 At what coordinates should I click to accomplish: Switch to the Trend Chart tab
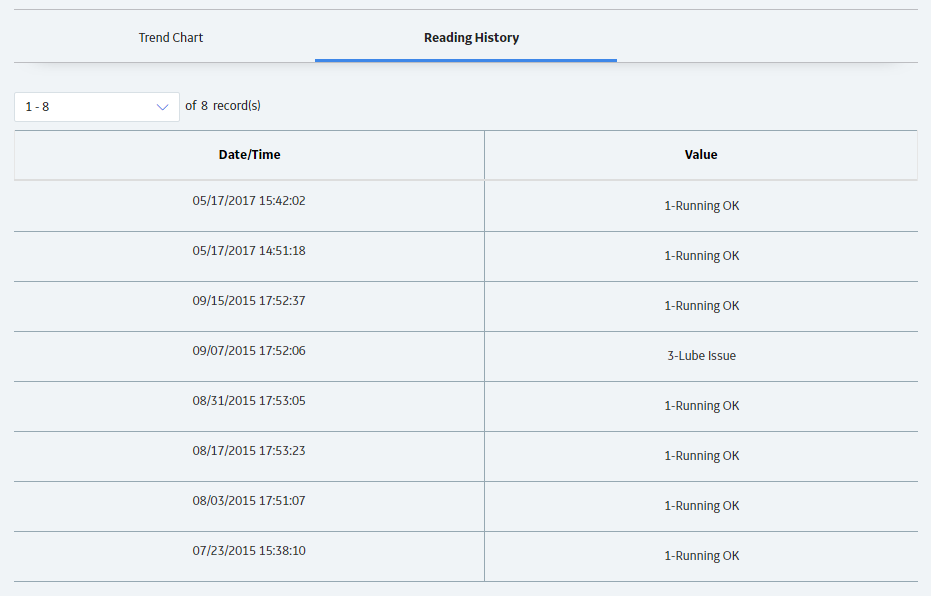point(171,37)
